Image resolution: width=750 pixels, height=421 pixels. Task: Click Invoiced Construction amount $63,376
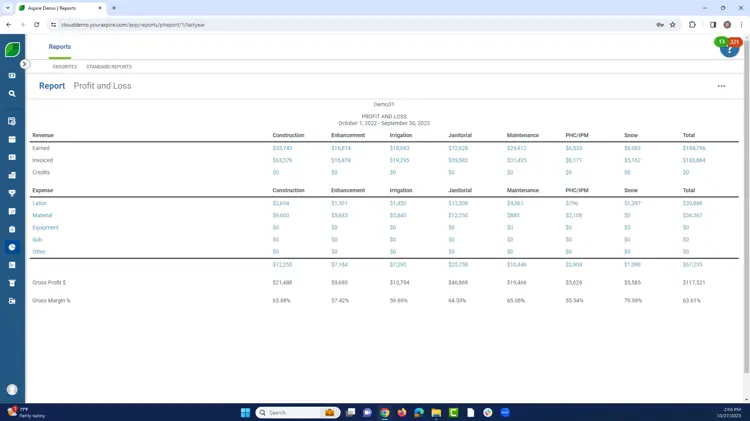[282, 160]
